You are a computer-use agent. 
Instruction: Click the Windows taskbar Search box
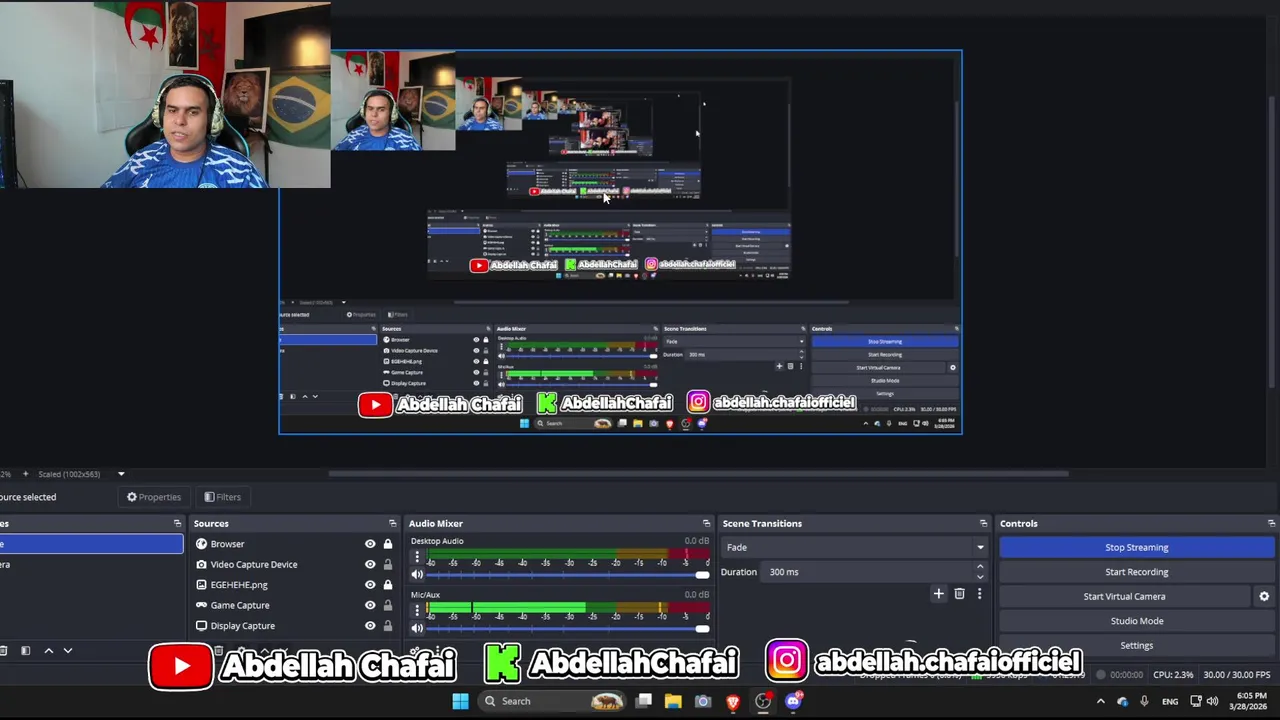click(x=552, y=701)
